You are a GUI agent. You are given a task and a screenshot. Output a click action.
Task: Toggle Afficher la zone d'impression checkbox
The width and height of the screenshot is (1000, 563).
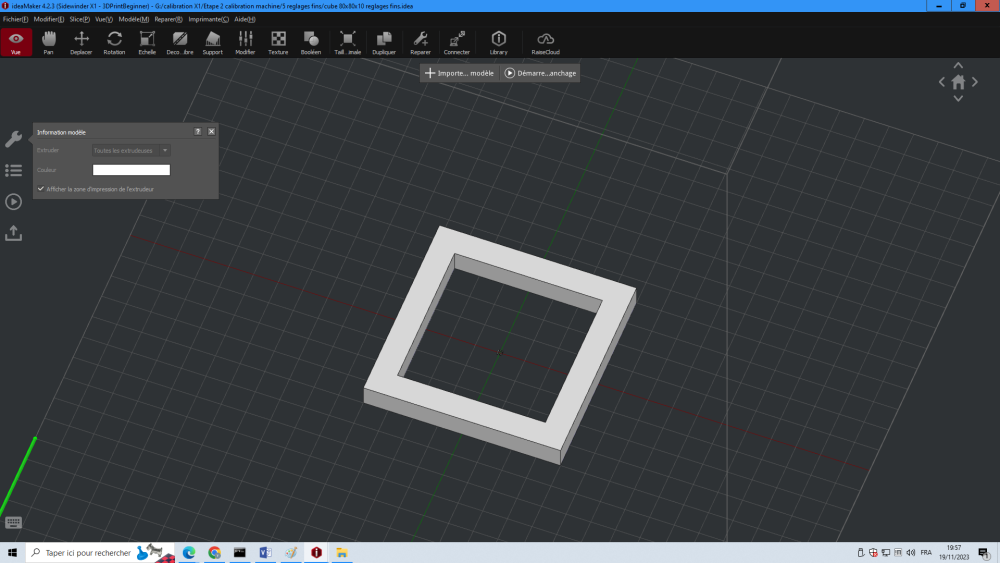(41, 189)
